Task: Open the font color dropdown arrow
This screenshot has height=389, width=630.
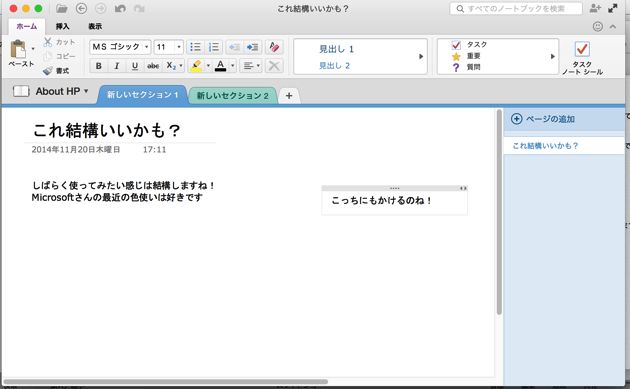Action: point(233,66)
